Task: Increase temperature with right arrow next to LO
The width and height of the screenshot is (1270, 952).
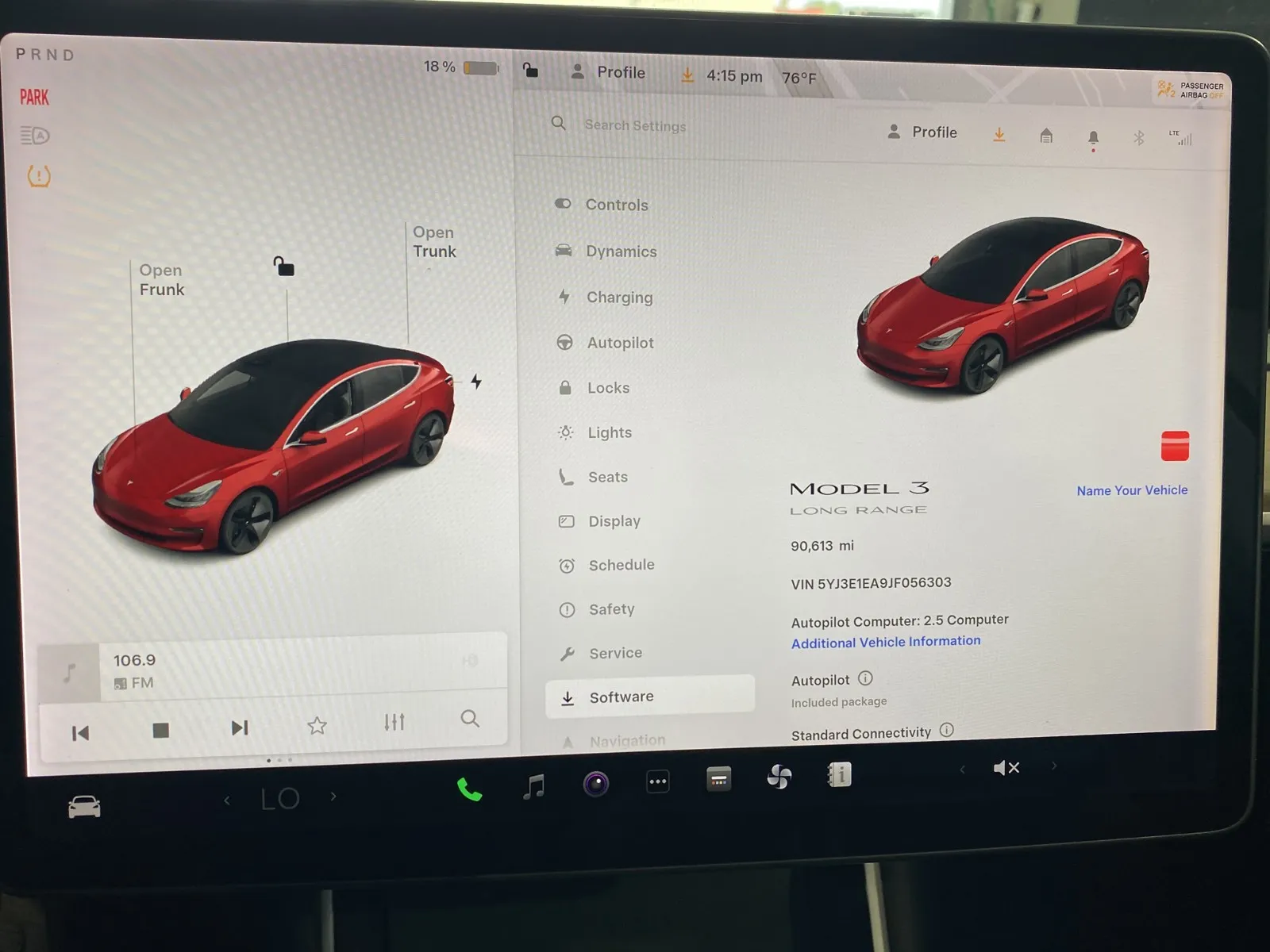Action: pyautogui.click(x=333, y=797)
